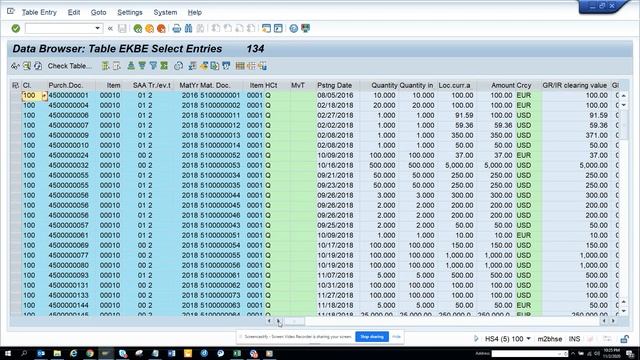Click the vertical scrollbar down arrow at bottom
The width and height of the screenshot is (640, 360).
pos(624,311)
